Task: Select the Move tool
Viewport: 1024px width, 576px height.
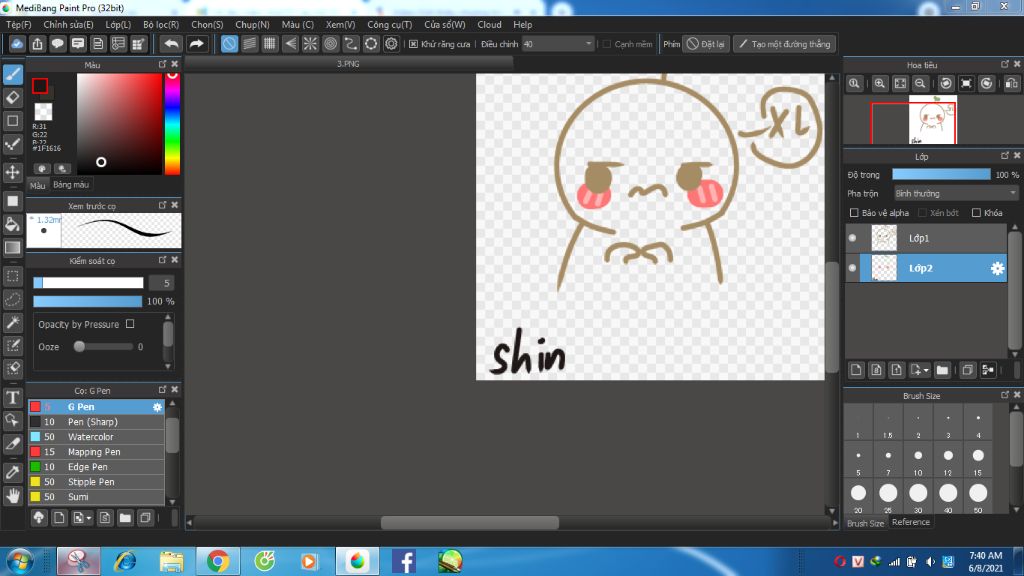Action: (x=13, y=172)
